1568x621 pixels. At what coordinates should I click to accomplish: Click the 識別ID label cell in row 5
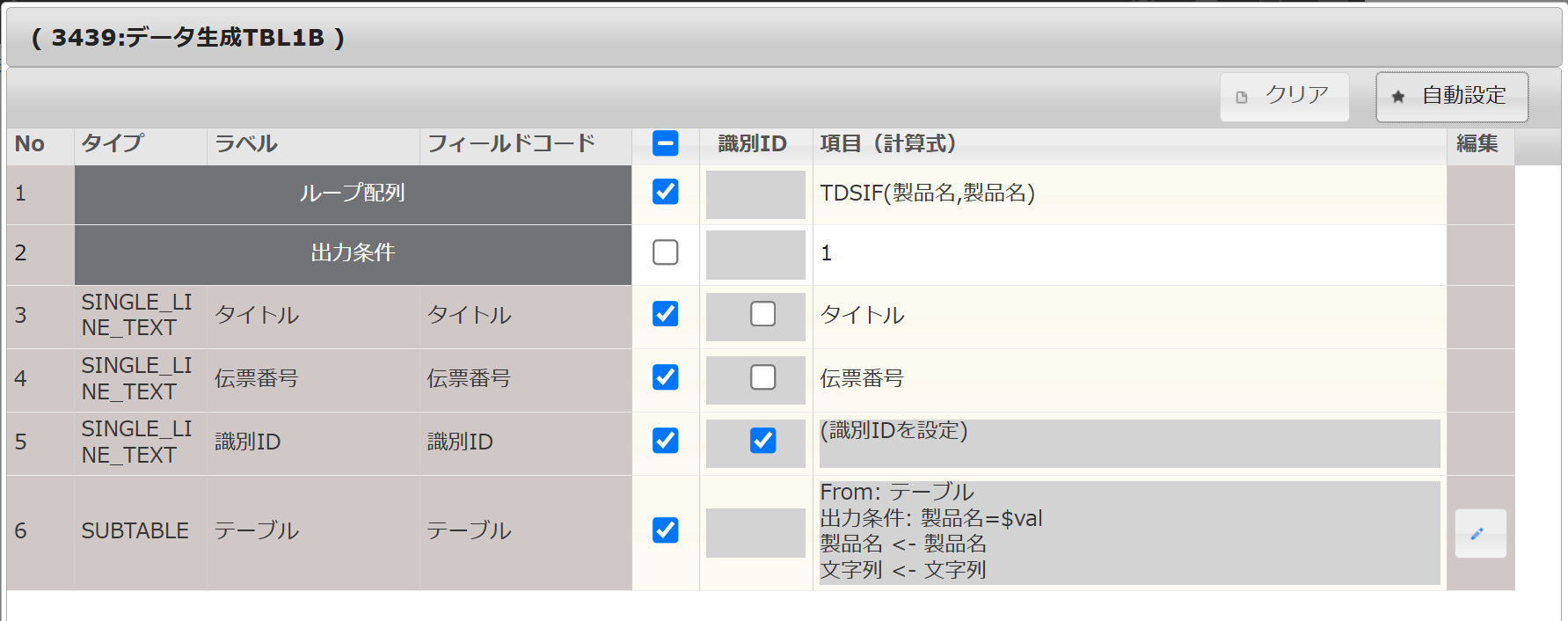[x=313, y=442]
